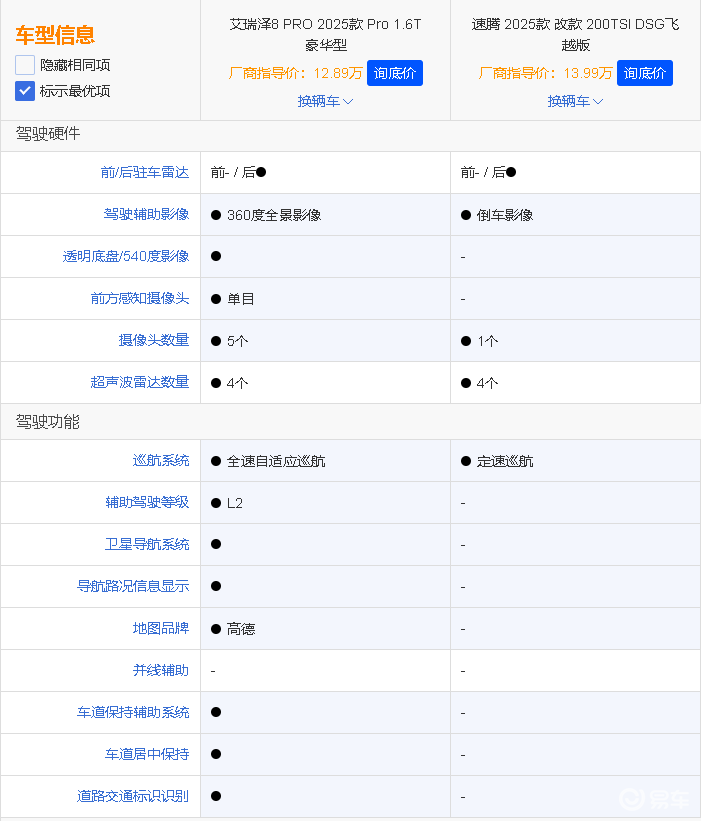The height and width of the screenshot is (821, 701).
Task: Open the 卫星导航系统 parameter link
Action: coord(147,544)
